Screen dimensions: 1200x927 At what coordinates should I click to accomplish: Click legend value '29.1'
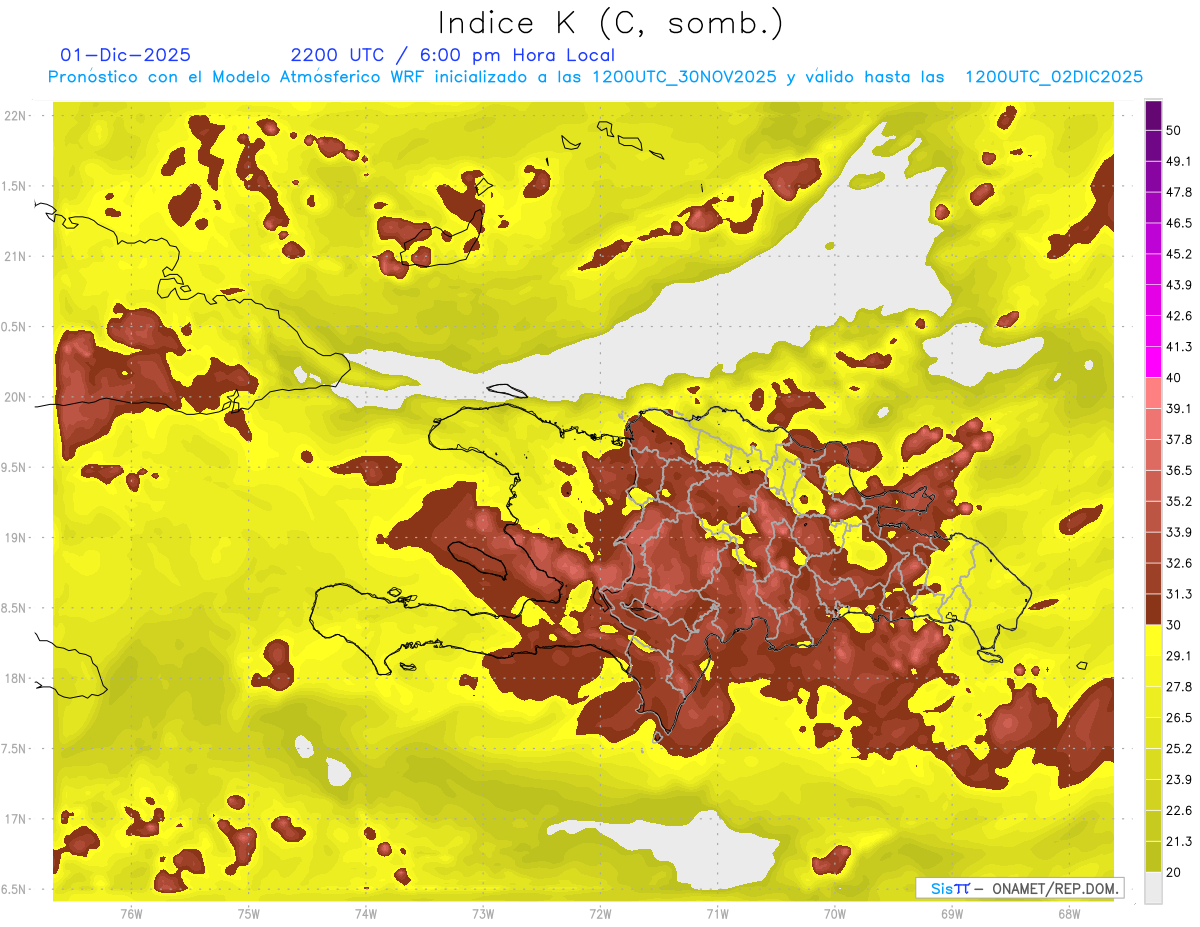pos(1178,656)
